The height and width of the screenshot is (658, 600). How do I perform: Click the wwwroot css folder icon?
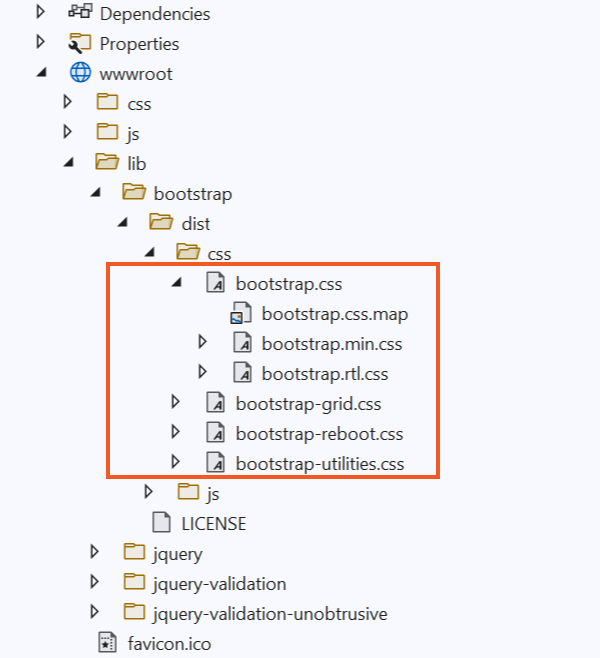point(107,101)
